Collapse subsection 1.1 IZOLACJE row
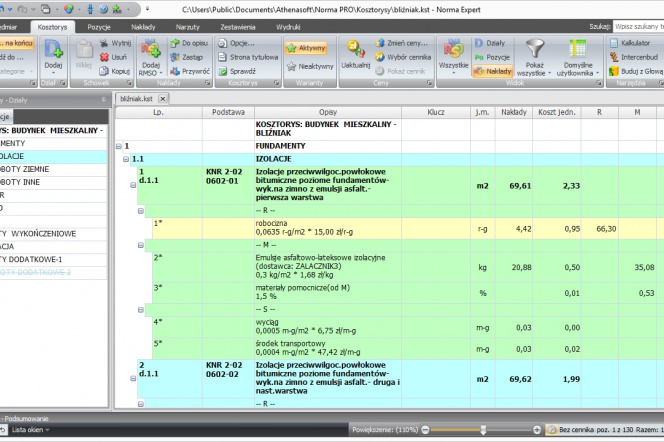The width and height of the screenshot is (664, 442). click(125, 159)
